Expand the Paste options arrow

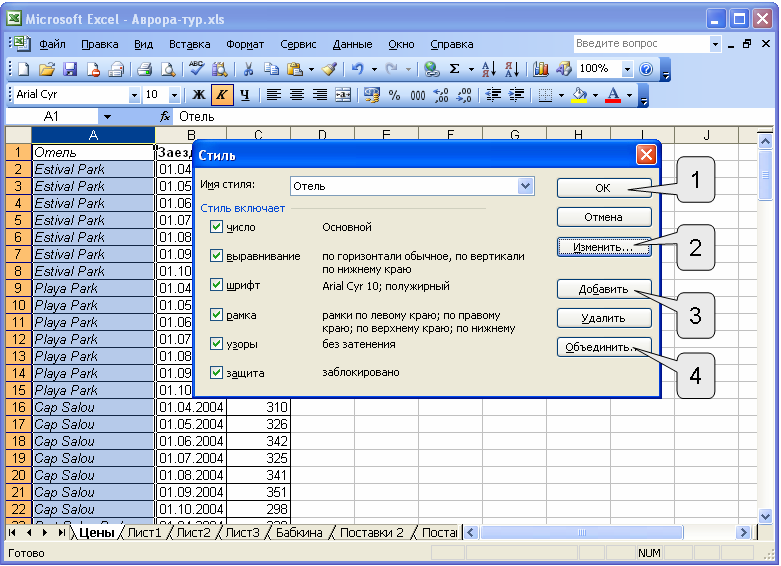tap(311, 69)
